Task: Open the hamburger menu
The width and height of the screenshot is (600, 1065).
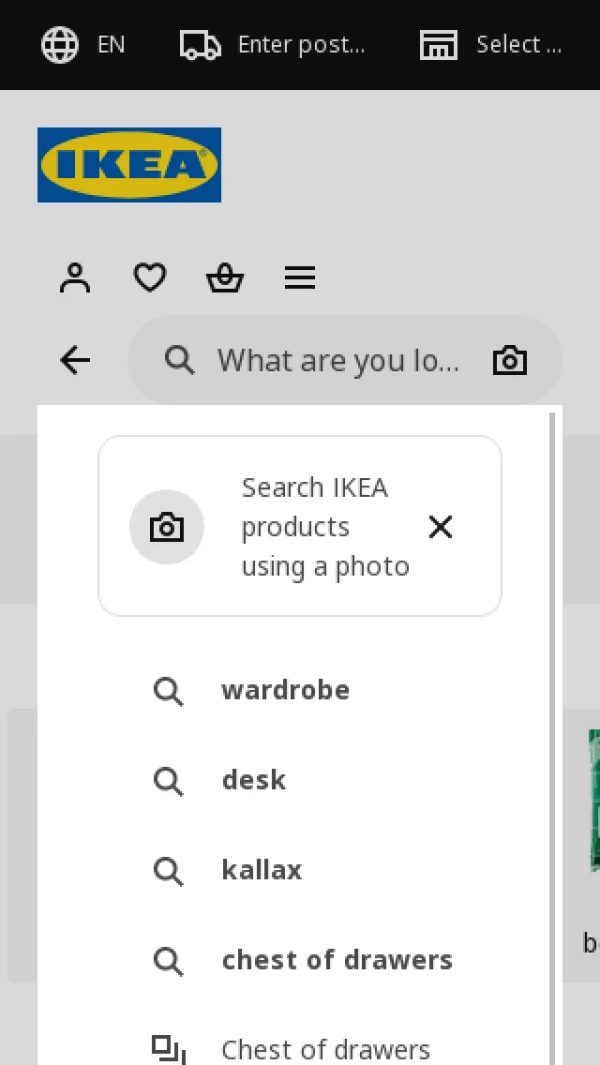Action: (x=300, y=278)
